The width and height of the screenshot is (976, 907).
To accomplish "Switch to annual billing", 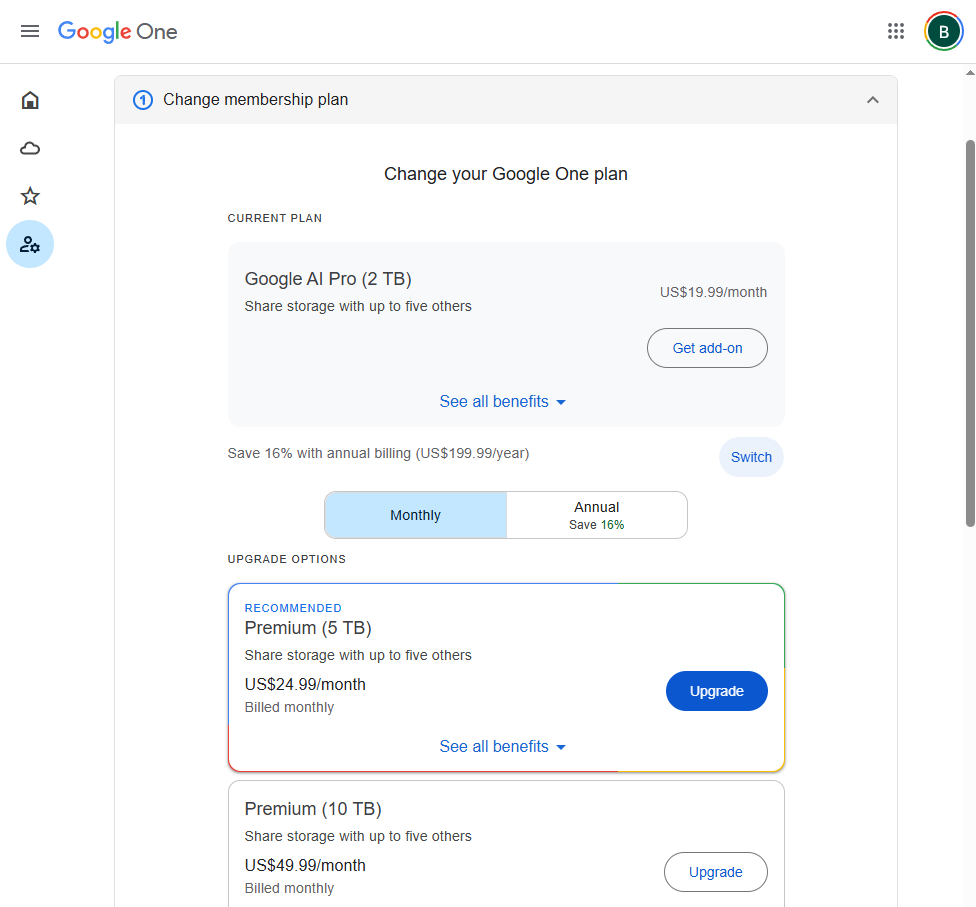I will pyautogui.click(x=751, y=457).
